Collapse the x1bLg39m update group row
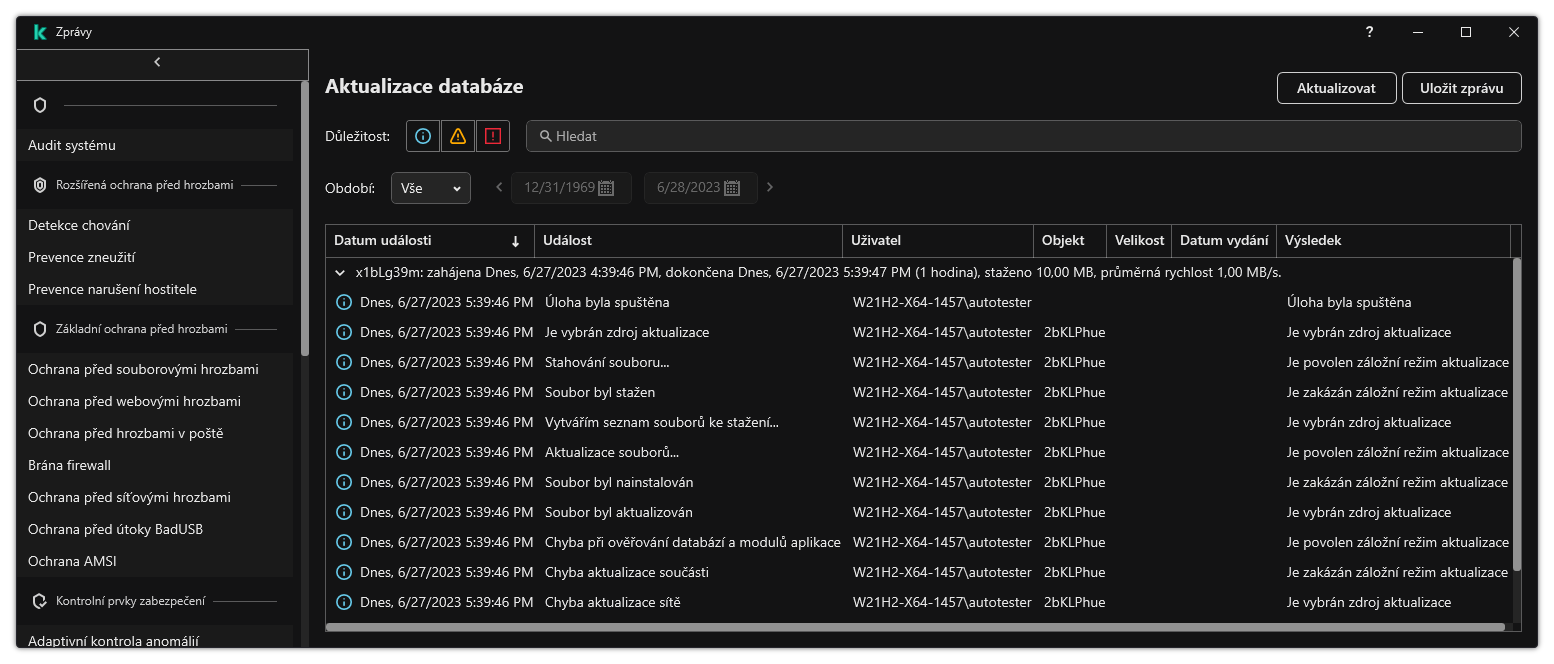The height and width of the screenshot is (664, 1554). point(340,272)
